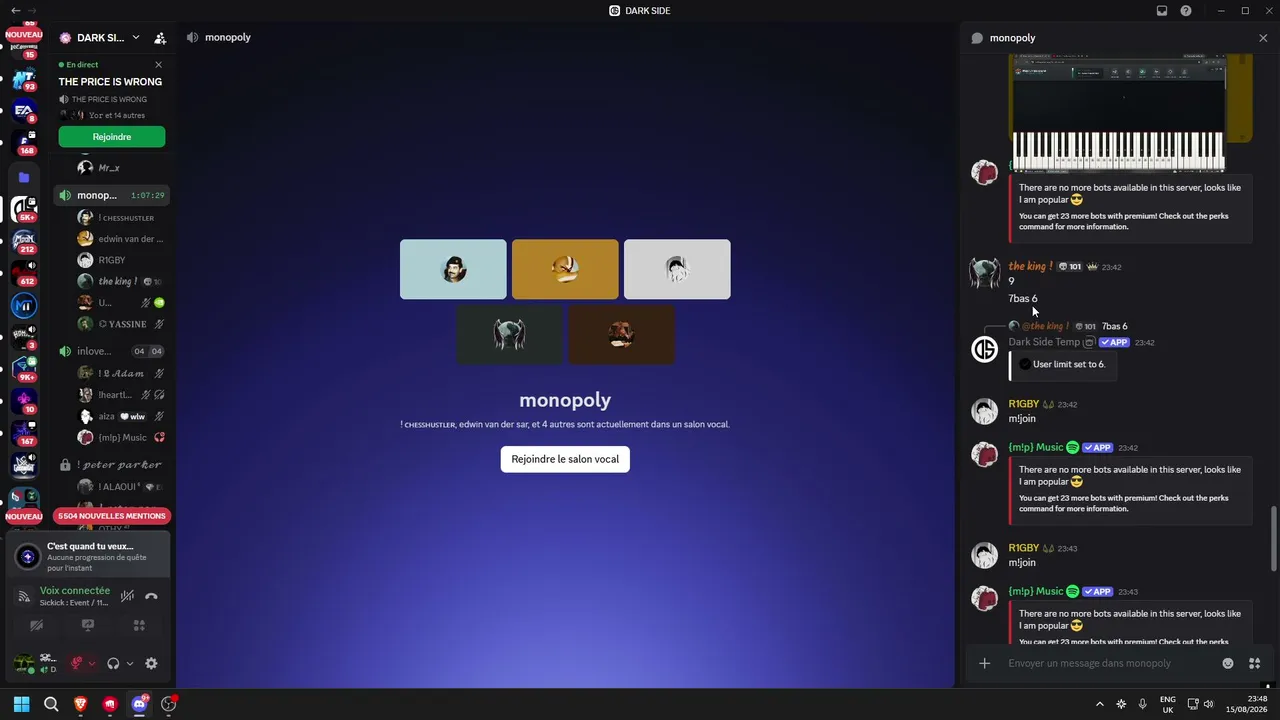Open the piano screenshot image in chat

point(1119,113)
